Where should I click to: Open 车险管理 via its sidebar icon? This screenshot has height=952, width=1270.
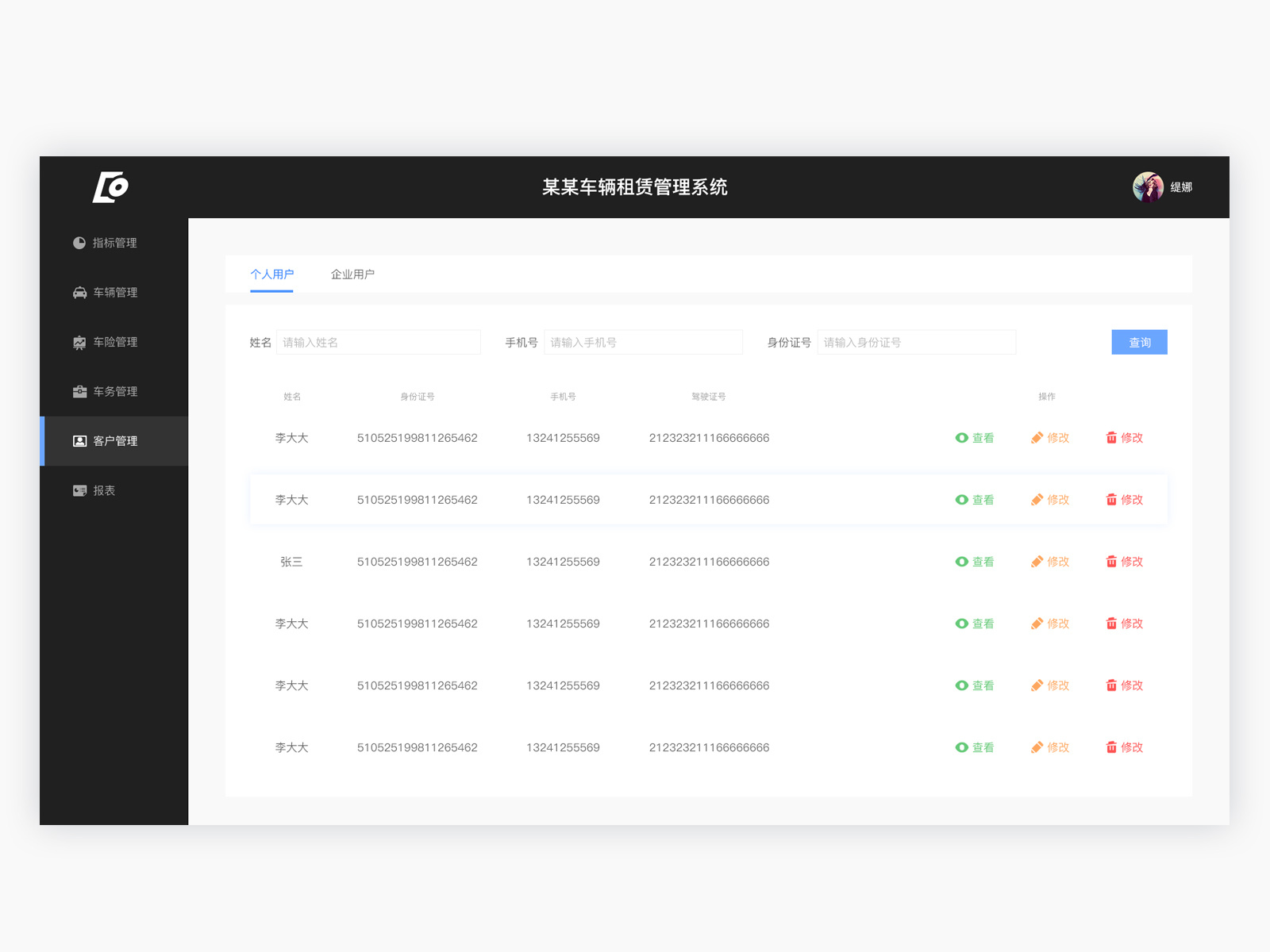[79, 342]
